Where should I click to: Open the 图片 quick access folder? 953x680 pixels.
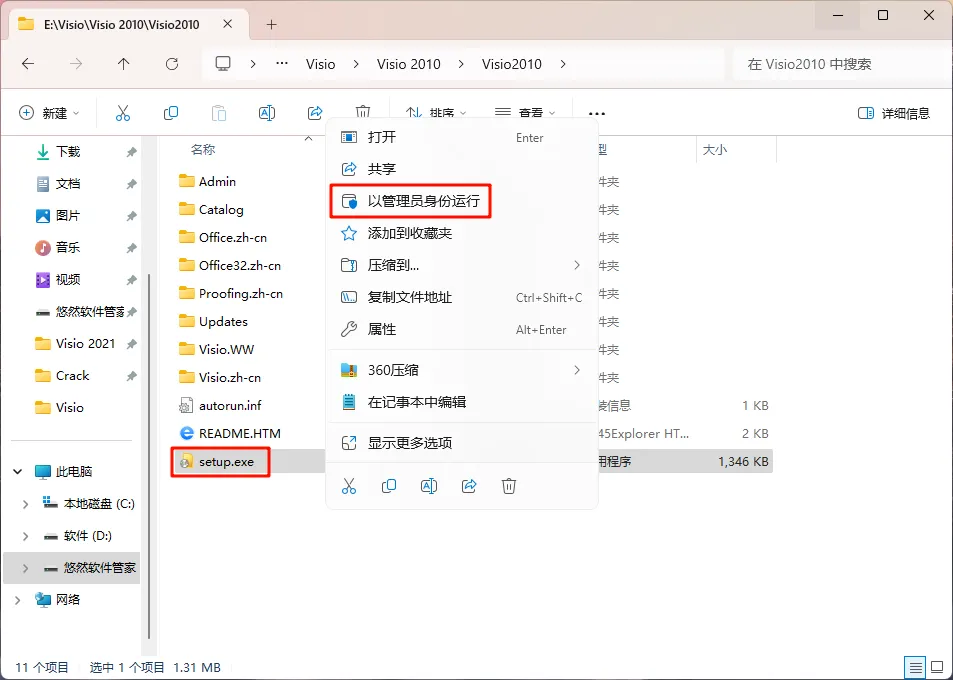tap(68, 216)
